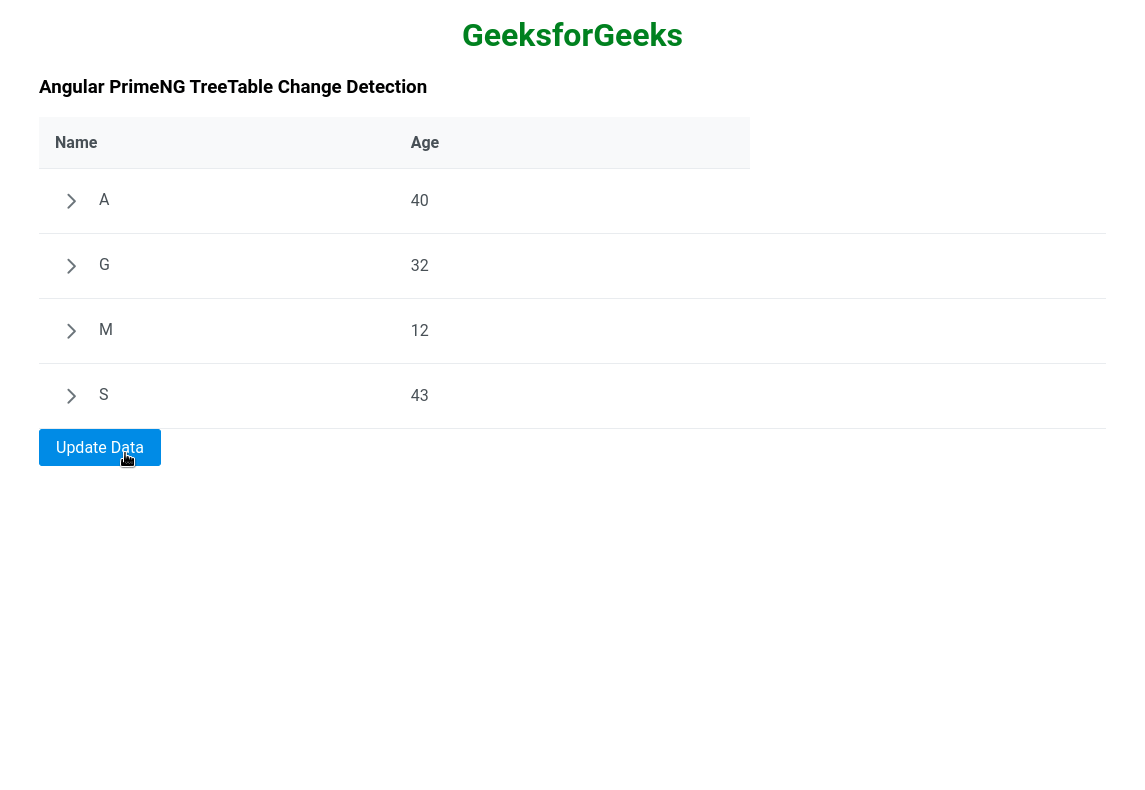Open child rows of node S
This screenshot has height=790, width=1145.
(71, 396)
